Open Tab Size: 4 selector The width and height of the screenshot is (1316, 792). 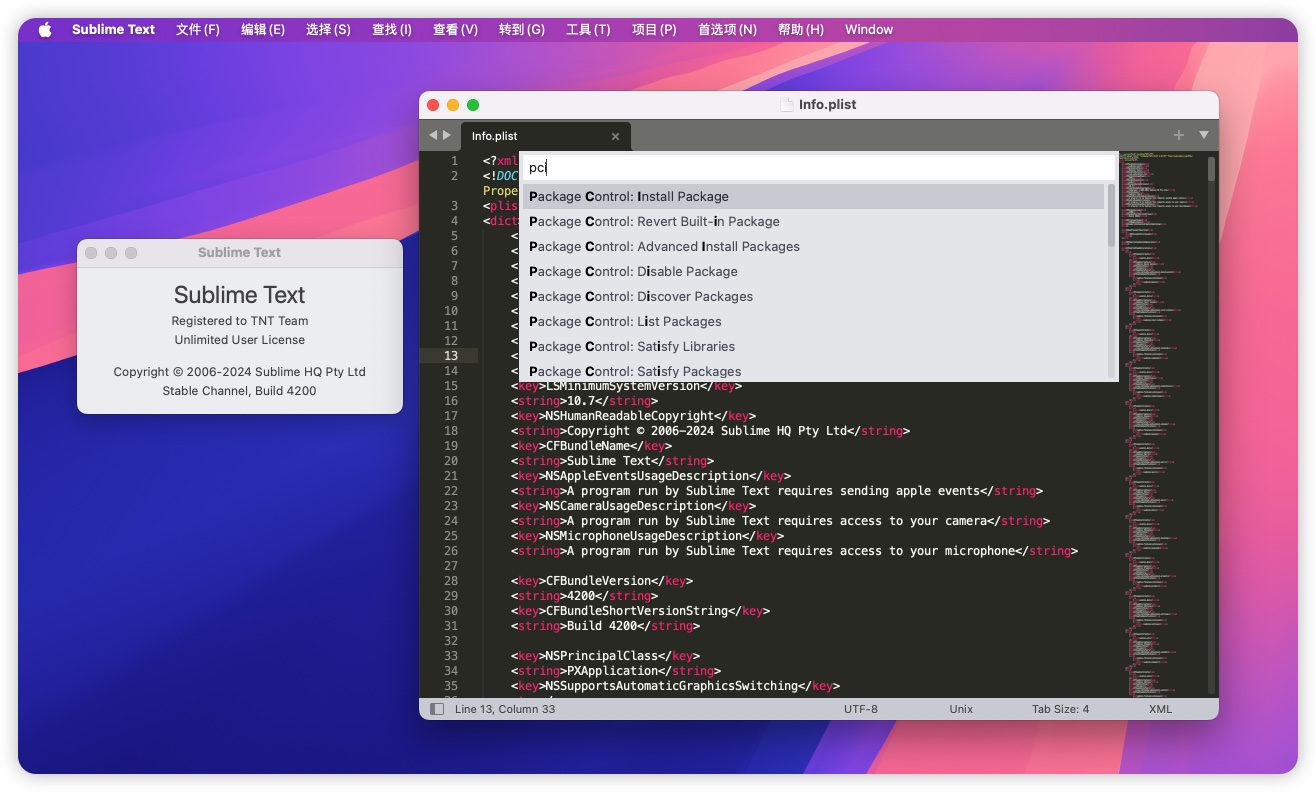(1060, 709)
